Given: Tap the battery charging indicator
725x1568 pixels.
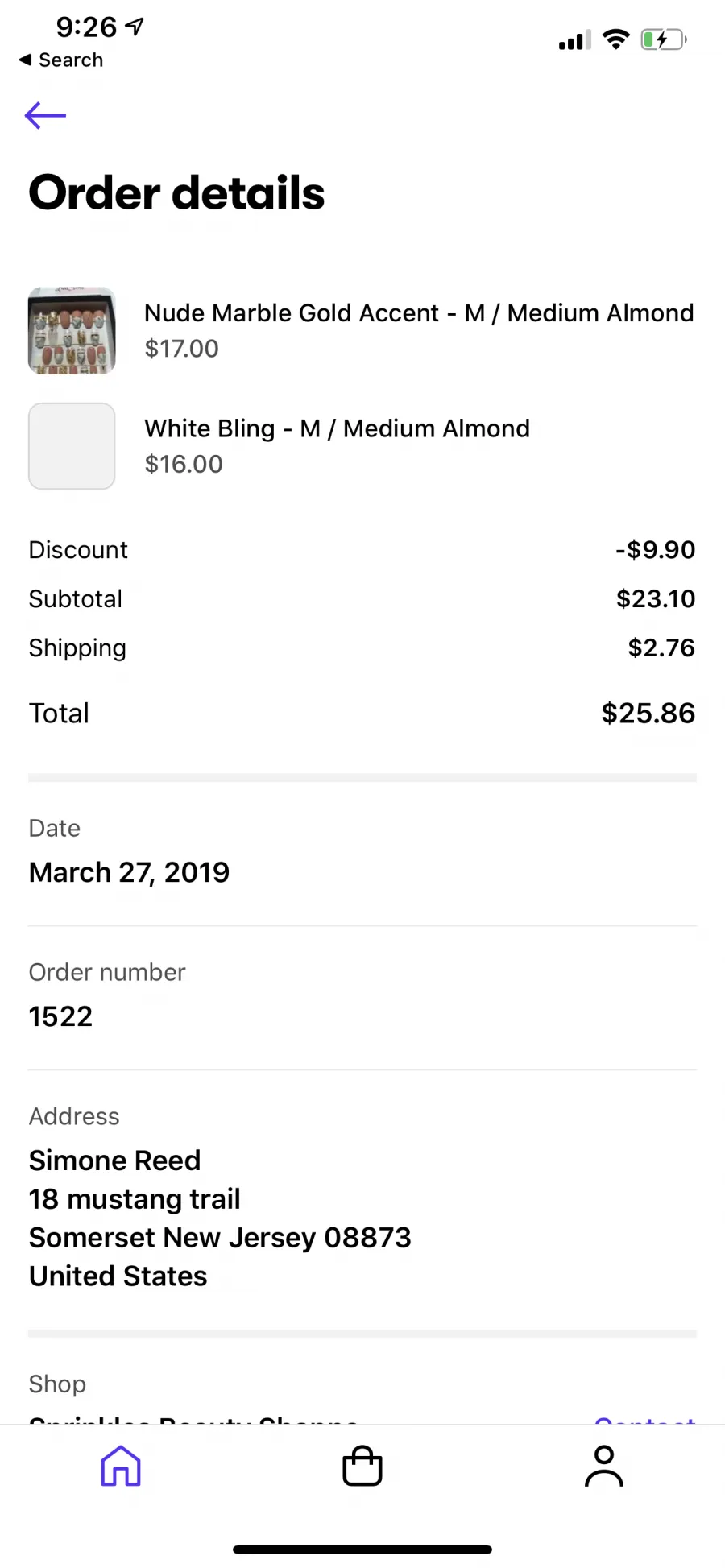Looking at the screenshot, I should [x=664, y=39].
